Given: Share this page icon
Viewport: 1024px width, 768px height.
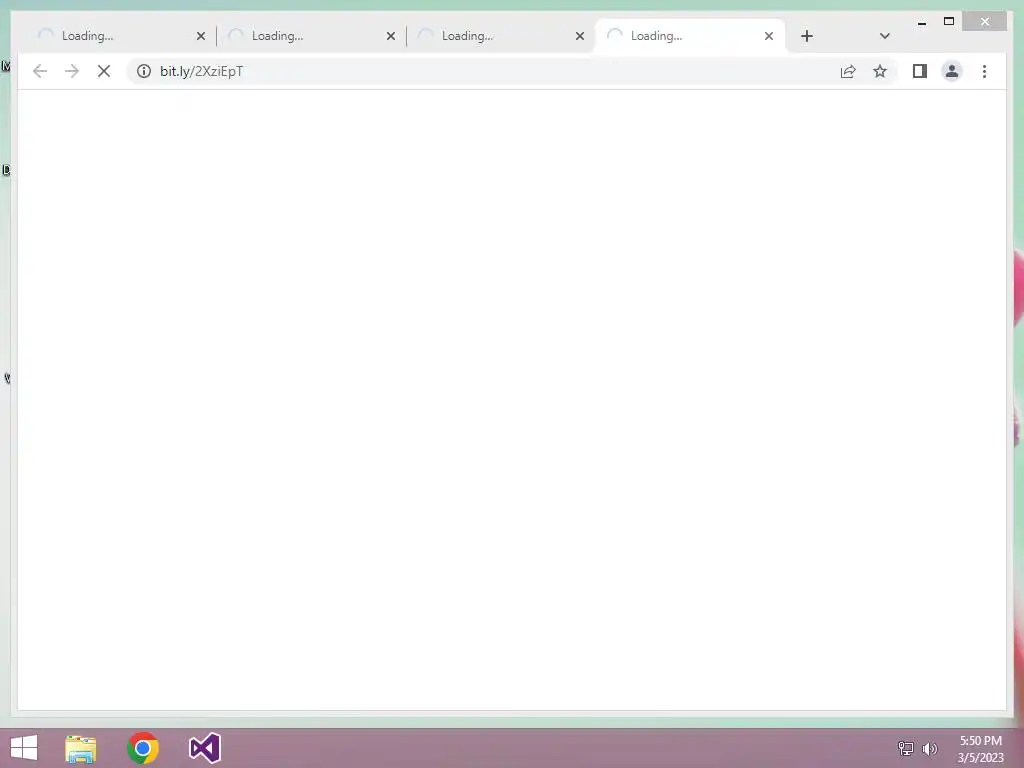Looking at the screenshot, I should click(x=848, y=71).
